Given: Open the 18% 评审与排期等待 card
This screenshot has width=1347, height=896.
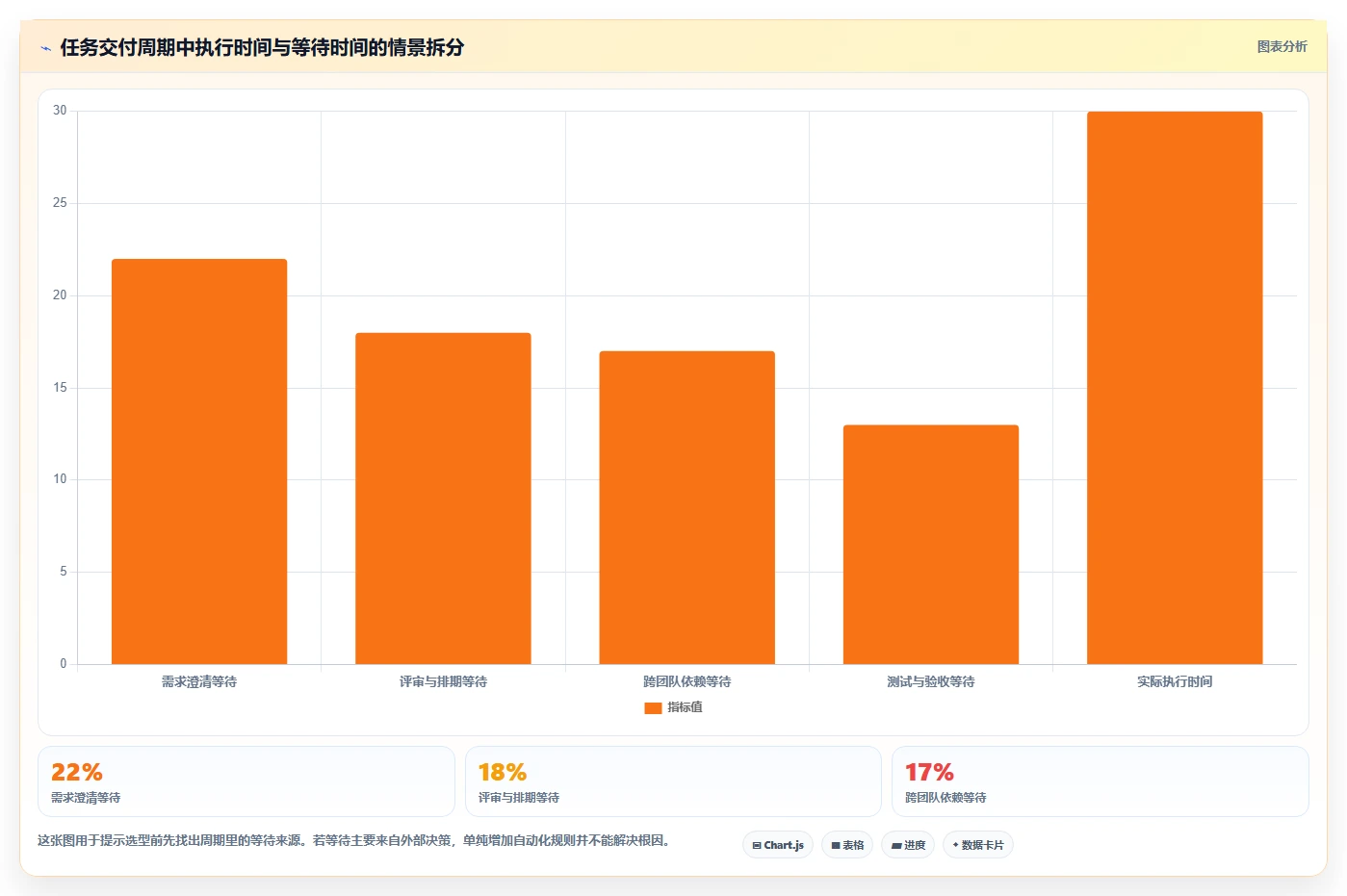Looking at the screenshot, I should point(673,781).
